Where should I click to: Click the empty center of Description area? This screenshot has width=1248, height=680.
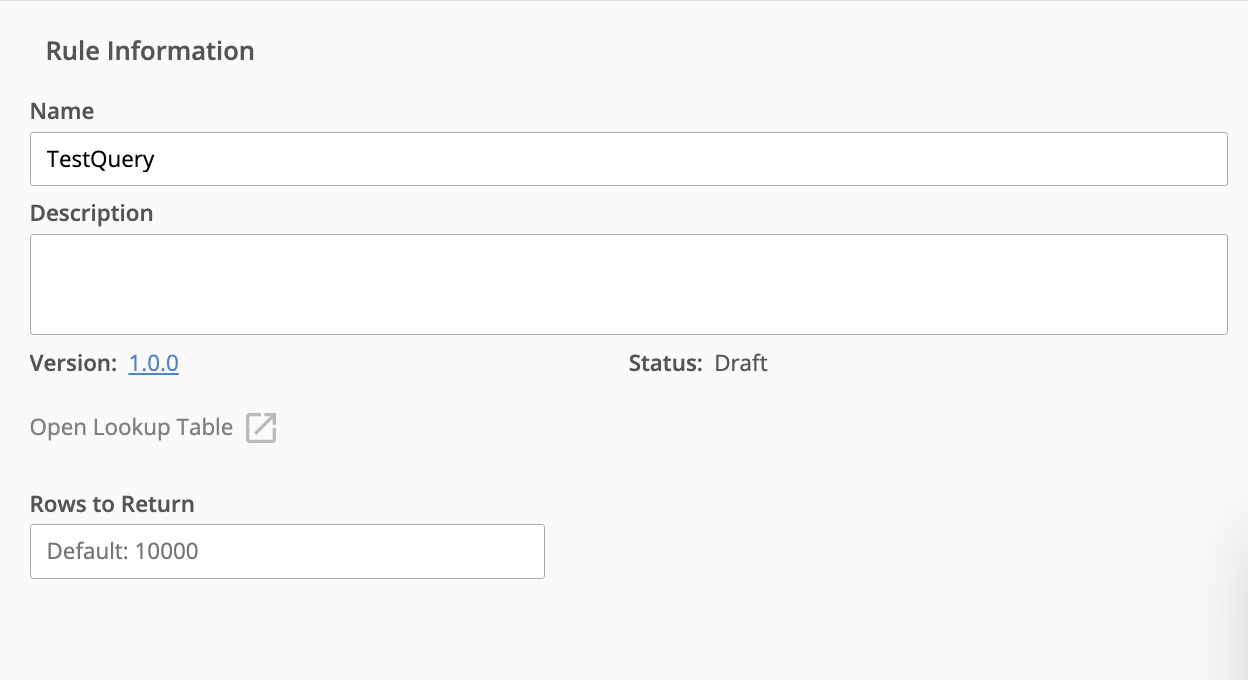[629, 284]
